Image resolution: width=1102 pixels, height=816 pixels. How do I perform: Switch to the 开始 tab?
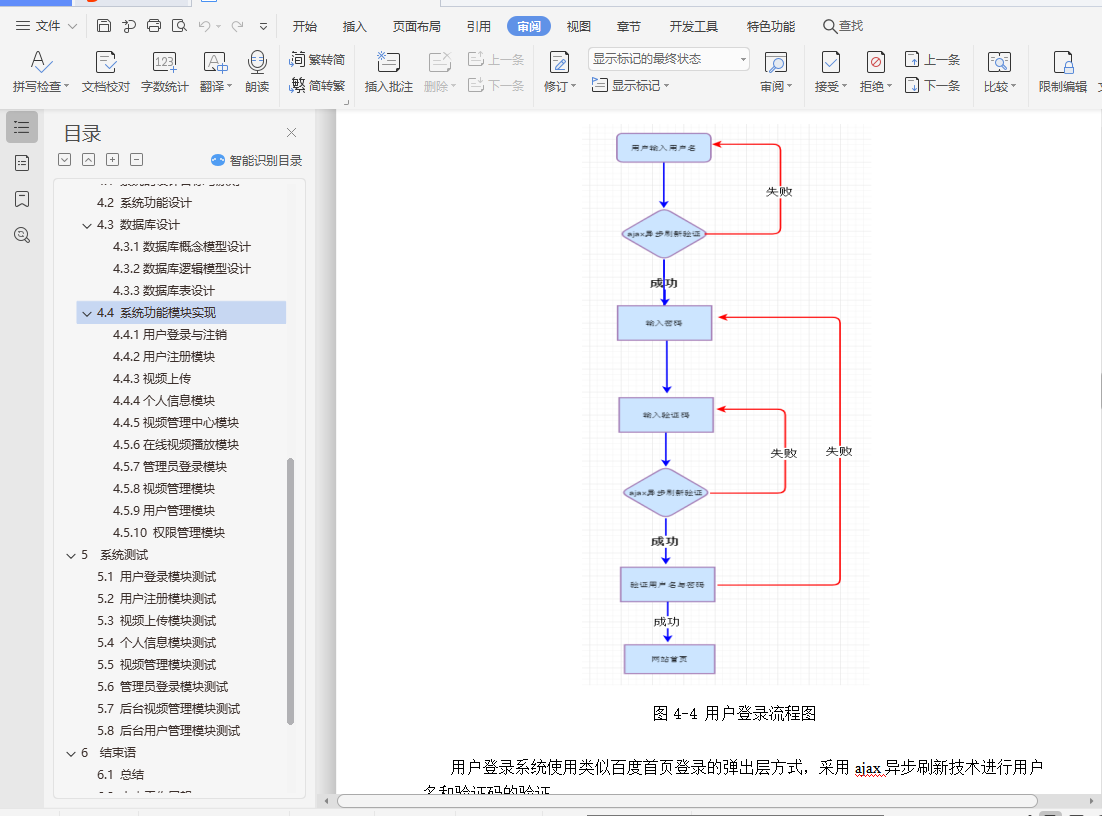304,27
